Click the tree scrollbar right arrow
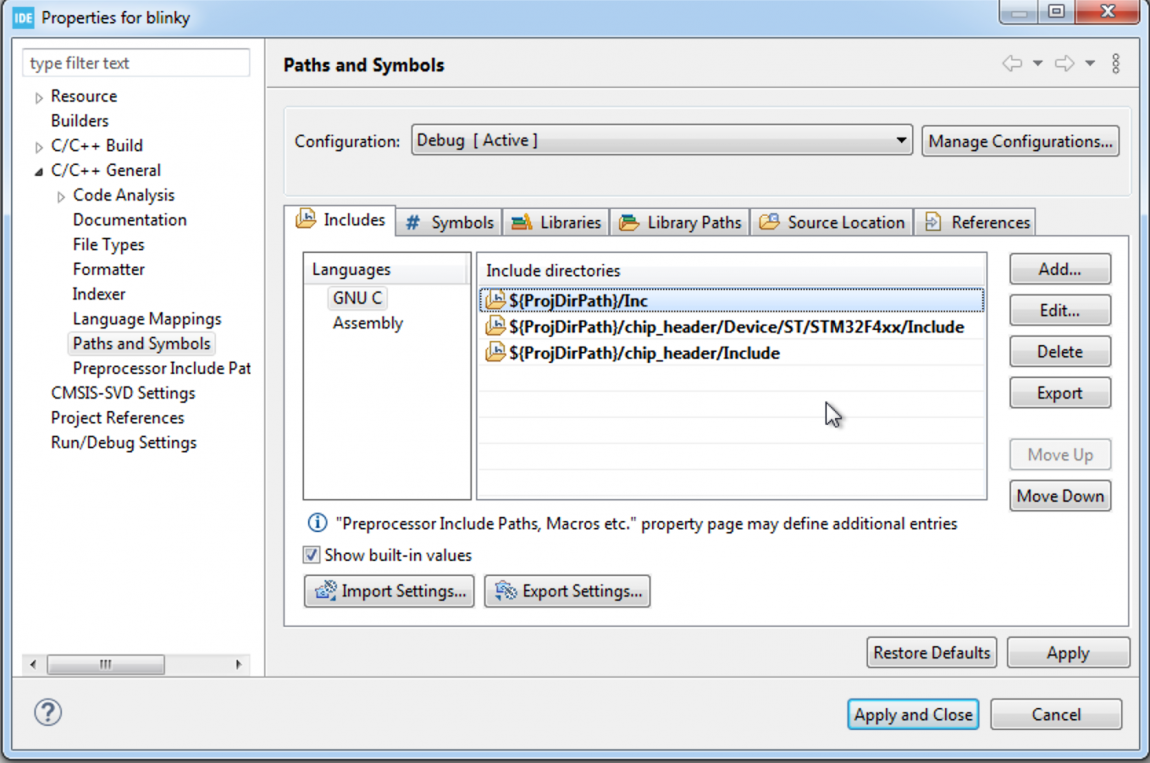The image size is (1150, 763). pyautogui.click(x=238, y=664)
